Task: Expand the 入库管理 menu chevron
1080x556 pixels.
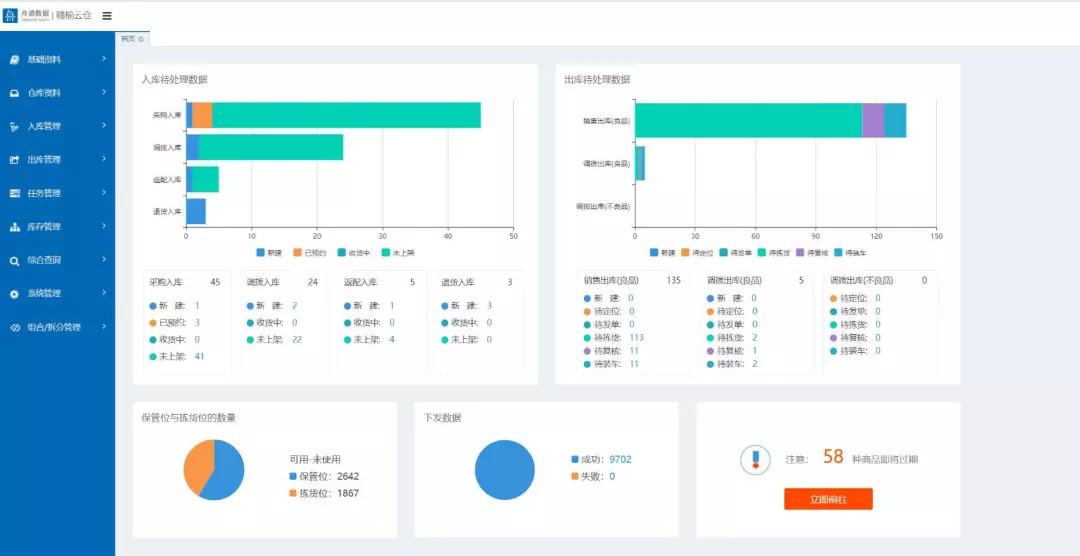Action: pyautogui.click(x=104, y=125)
